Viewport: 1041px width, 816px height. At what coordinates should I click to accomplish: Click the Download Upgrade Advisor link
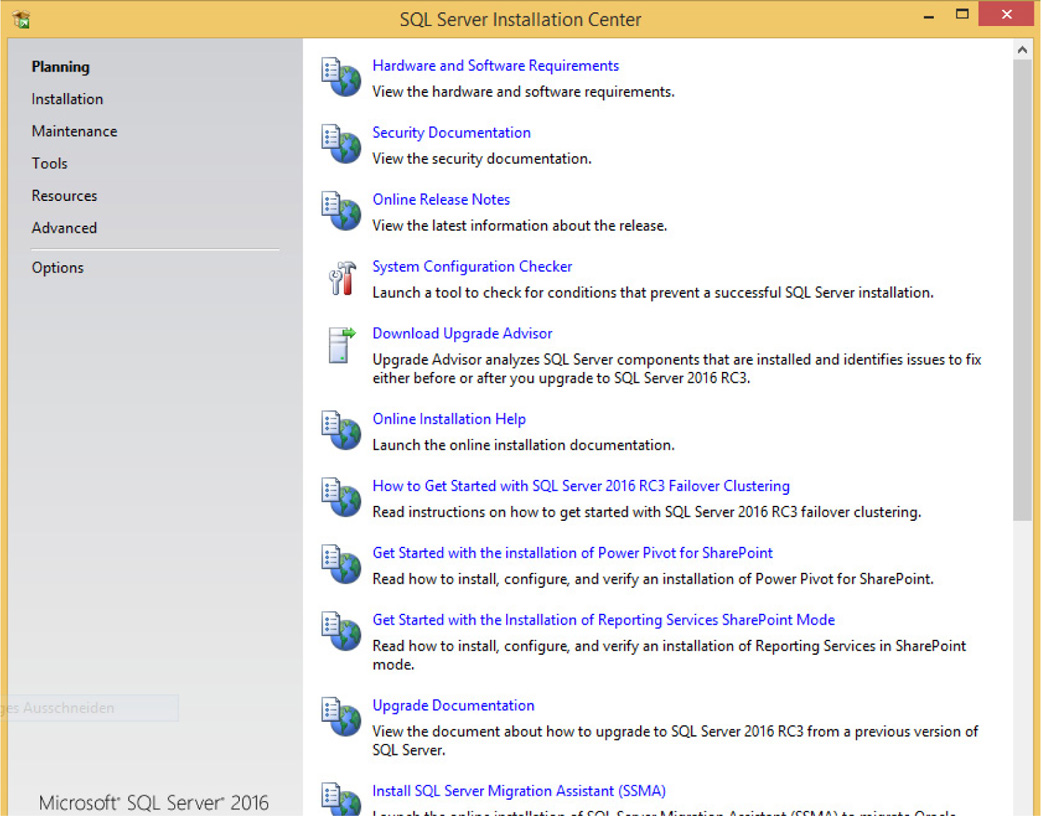coord(462,333)
